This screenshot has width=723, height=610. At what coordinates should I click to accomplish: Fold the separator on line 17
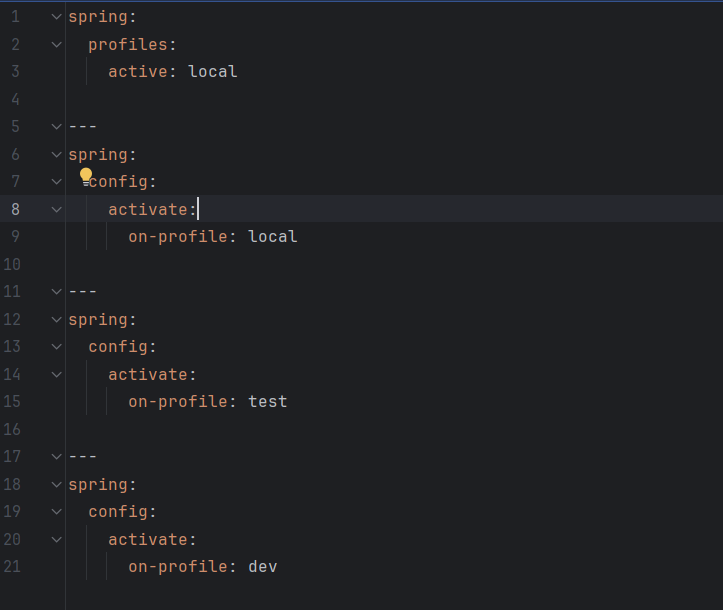pyautogui.click(x=56, y=456)
